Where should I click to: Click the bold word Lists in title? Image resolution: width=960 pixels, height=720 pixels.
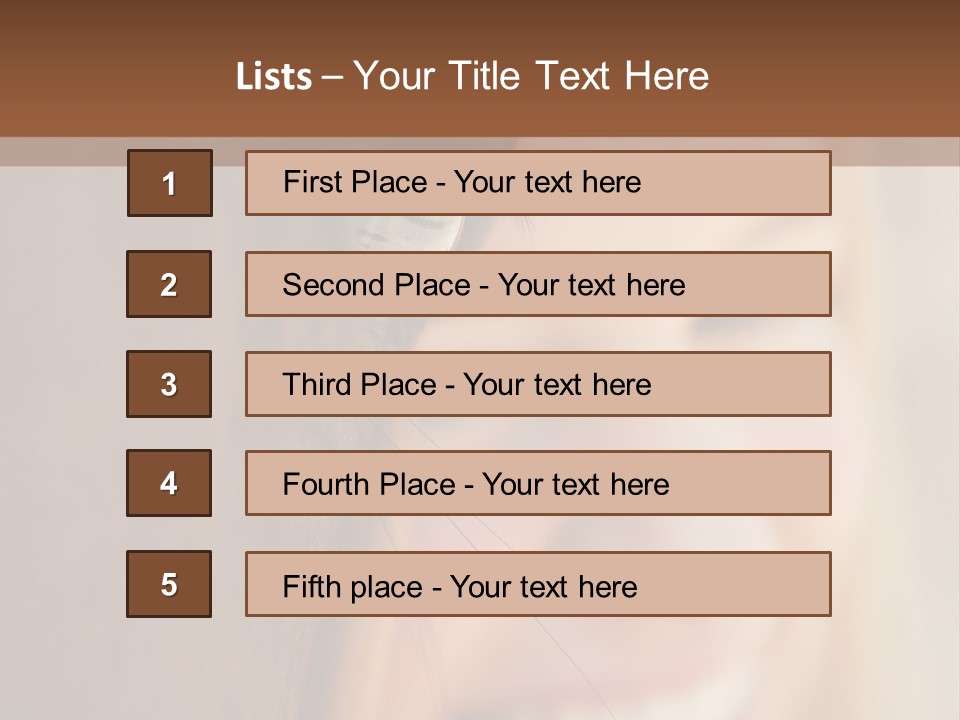coord(273,77)
